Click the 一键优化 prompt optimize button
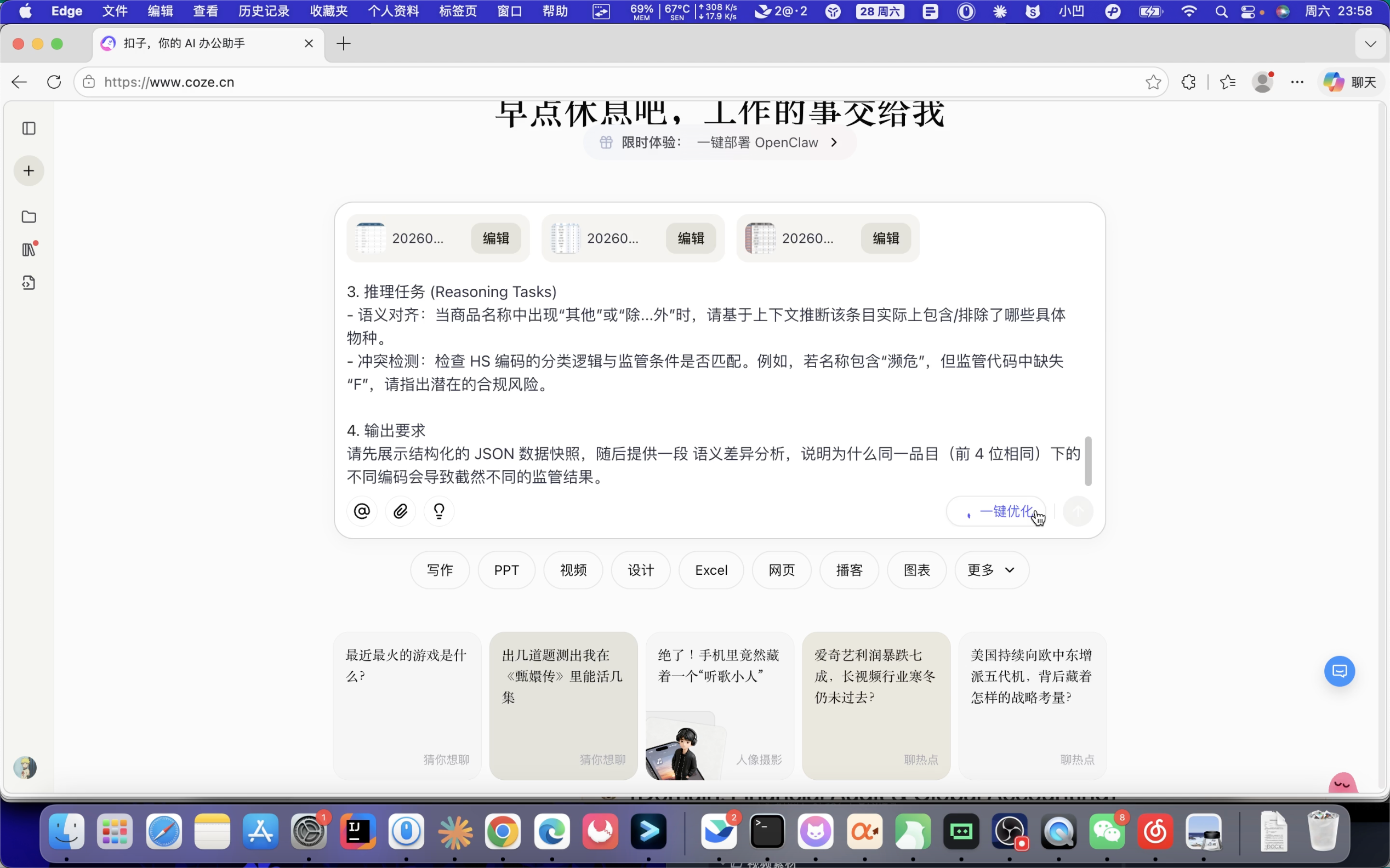The width and height of the screenshot is (1390, 868). pos(996,511)
